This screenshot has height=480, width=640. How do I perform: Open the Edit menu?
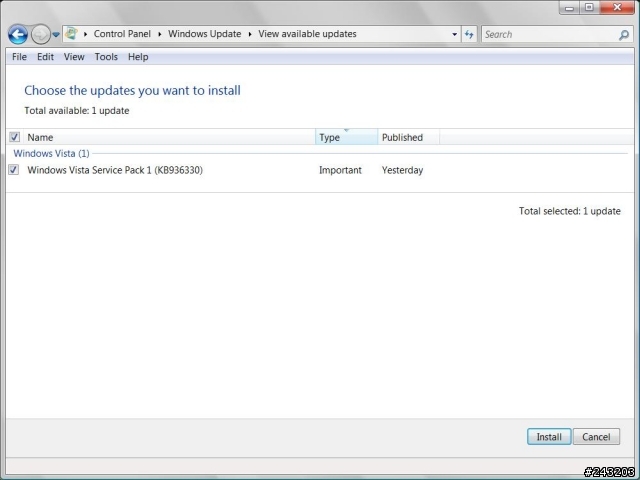click(x=45, y=57)
